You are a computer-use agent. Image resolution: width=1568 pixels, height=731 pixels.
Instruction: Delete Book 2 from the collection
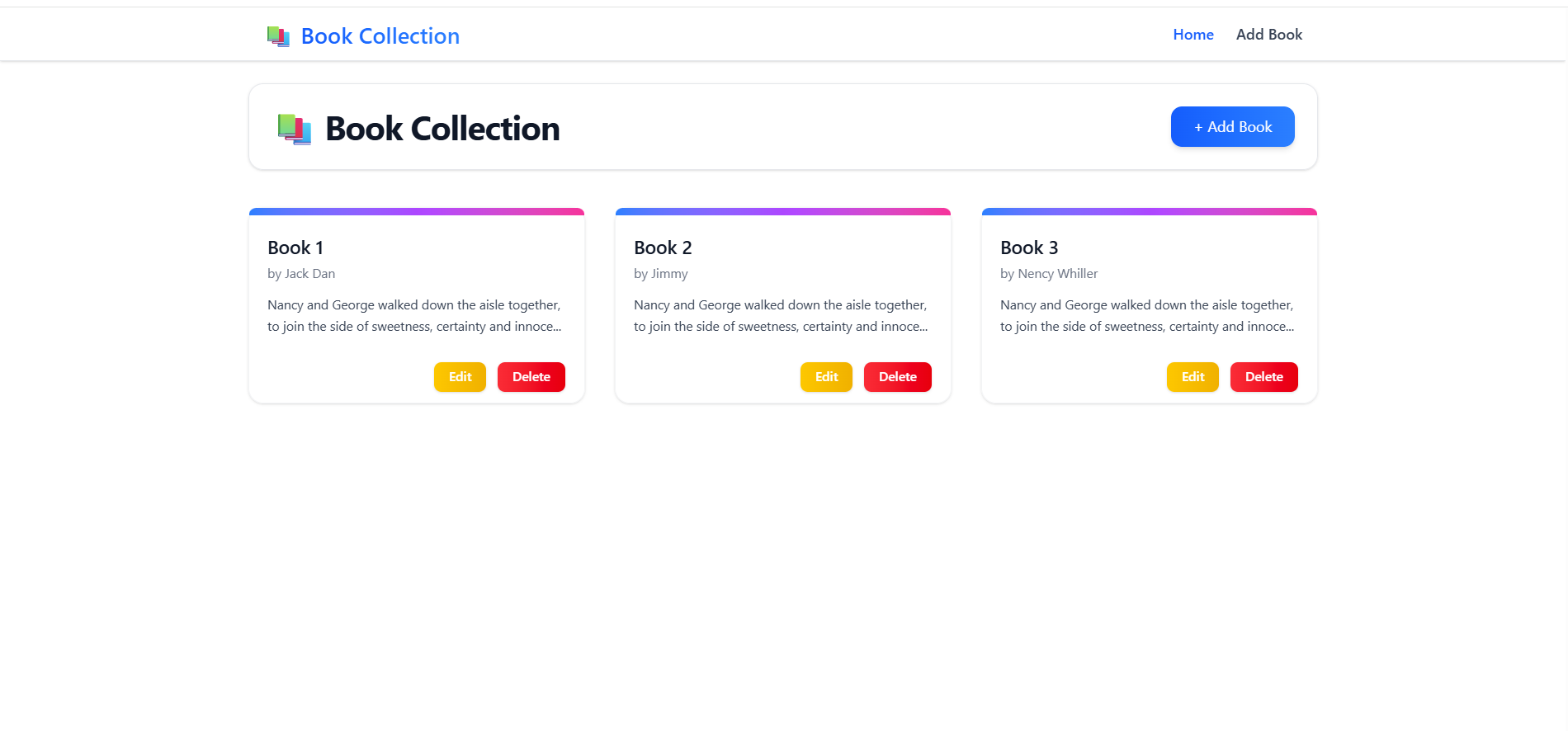click(x=897, y=376)
